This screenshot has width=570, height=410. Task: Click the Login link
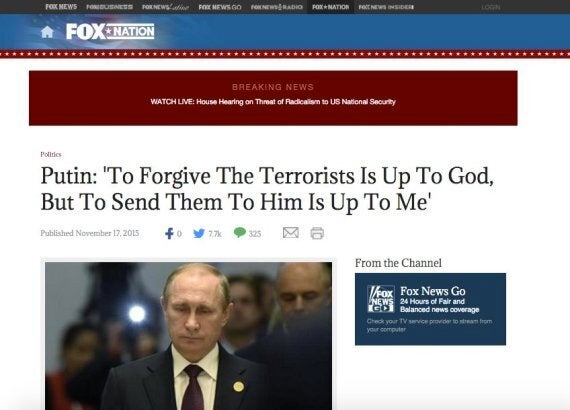point(491,7)
